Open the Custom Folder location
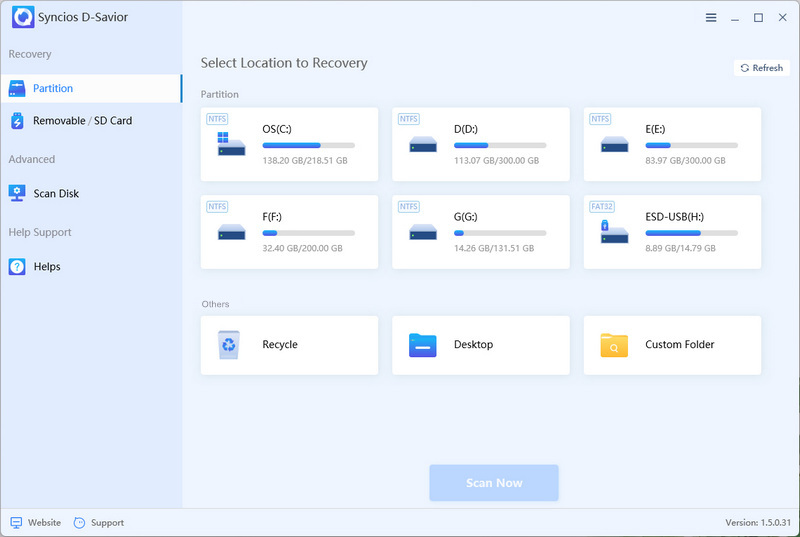This screenshot has height=537, width=800. tap(672, 345)
